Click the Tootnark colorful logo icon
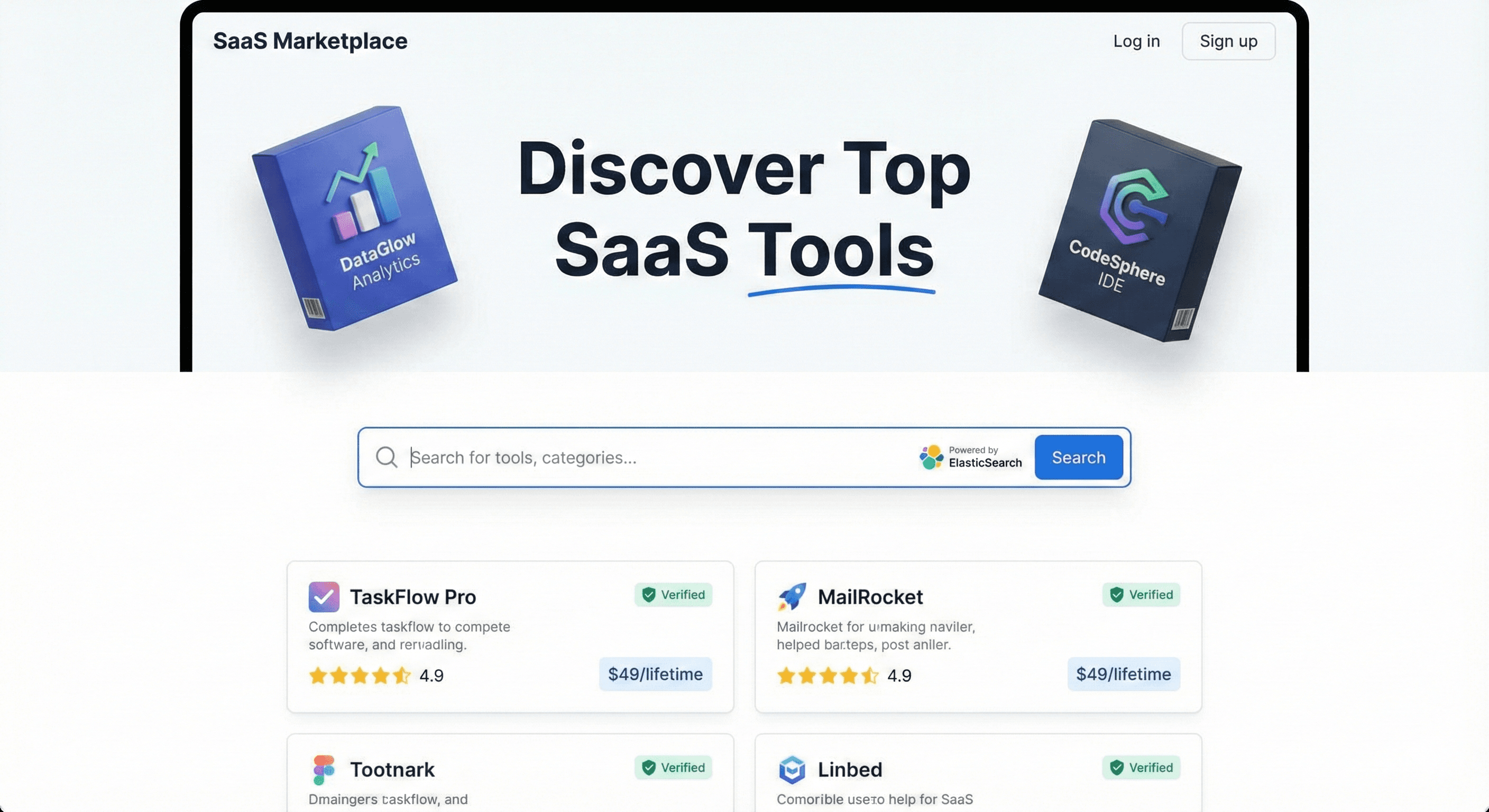The image size is (1489, 812). pyautogui.click(x=324, y=769)
